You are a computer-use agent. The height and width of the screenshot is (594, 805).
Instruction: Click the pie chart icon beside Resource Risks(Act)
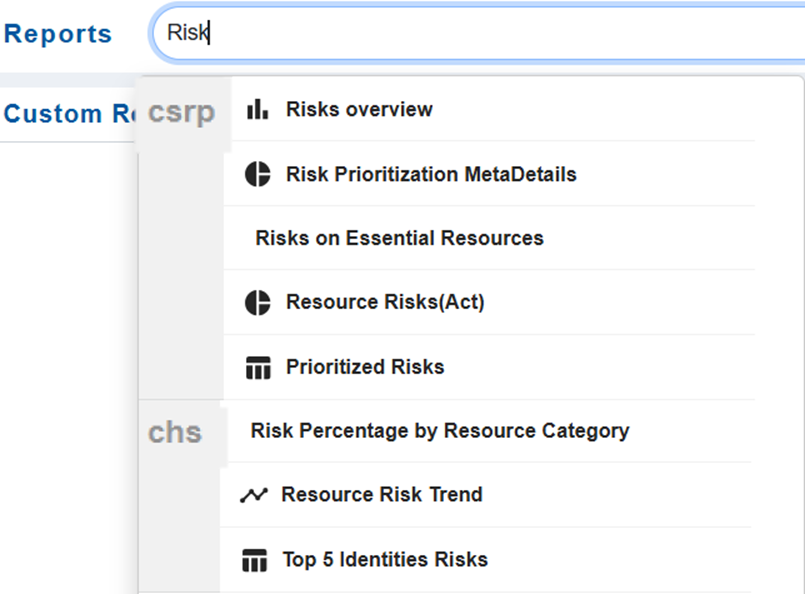[x=257, y=303]
